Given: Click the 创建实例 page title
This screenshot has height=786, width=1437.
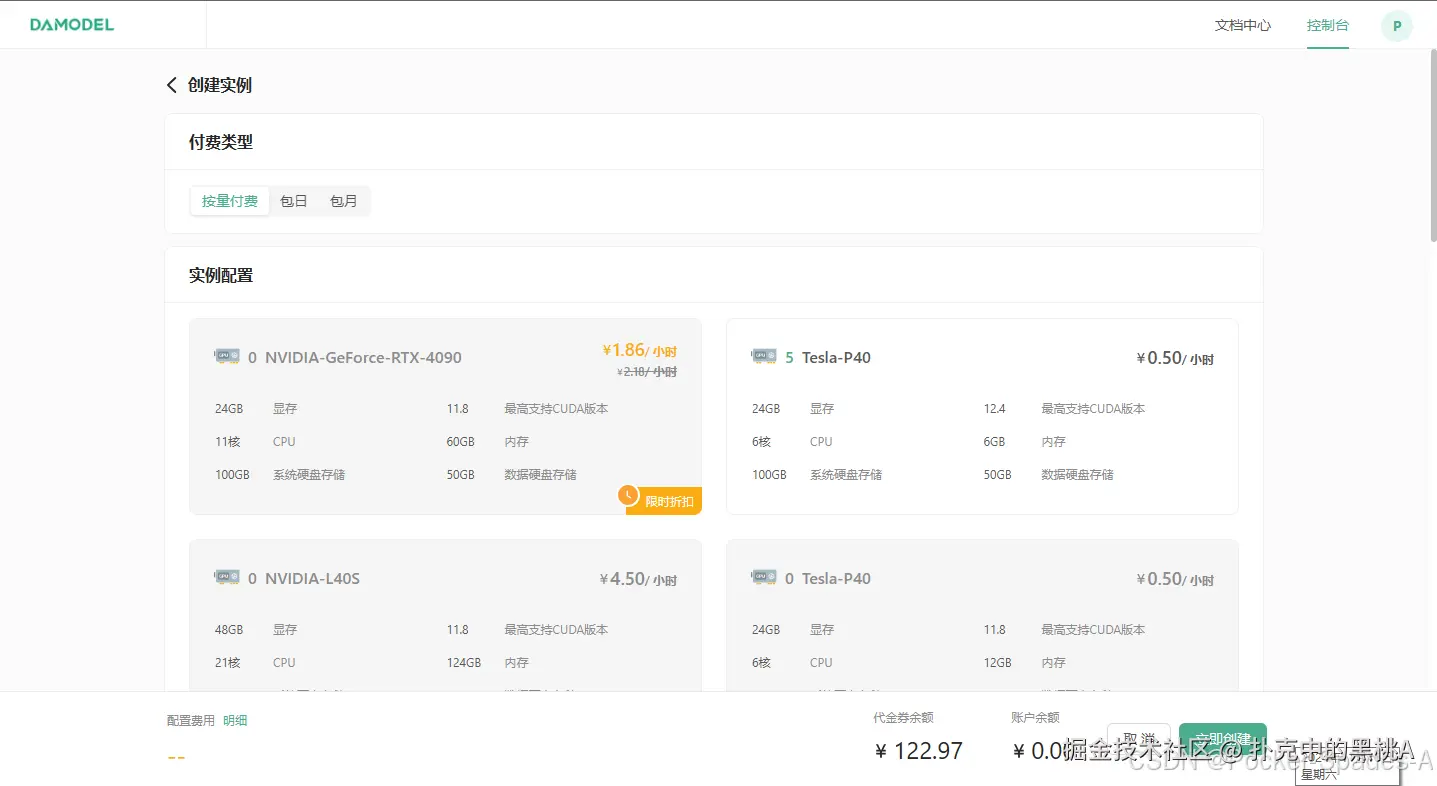Looking at the screenshot, I should [220, 85].
